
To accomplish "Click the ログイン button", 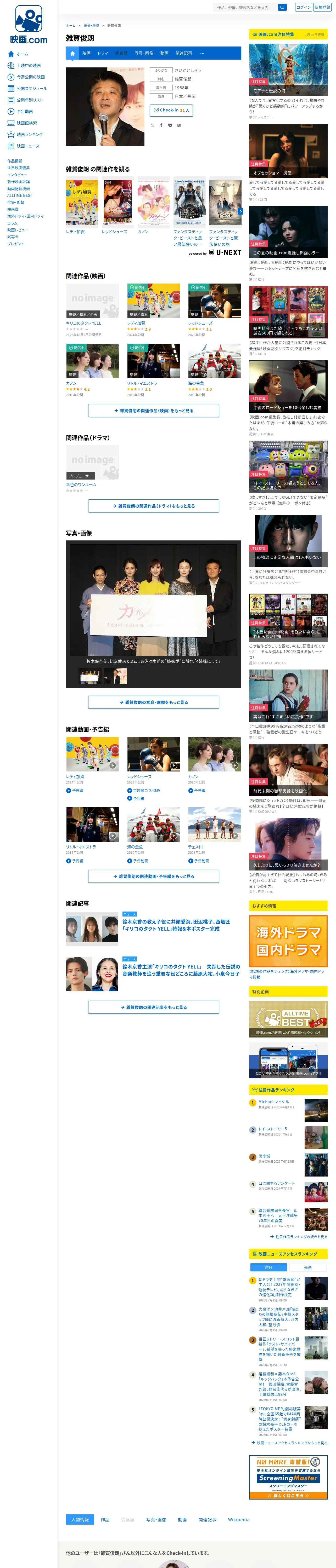I will [303, 7].
